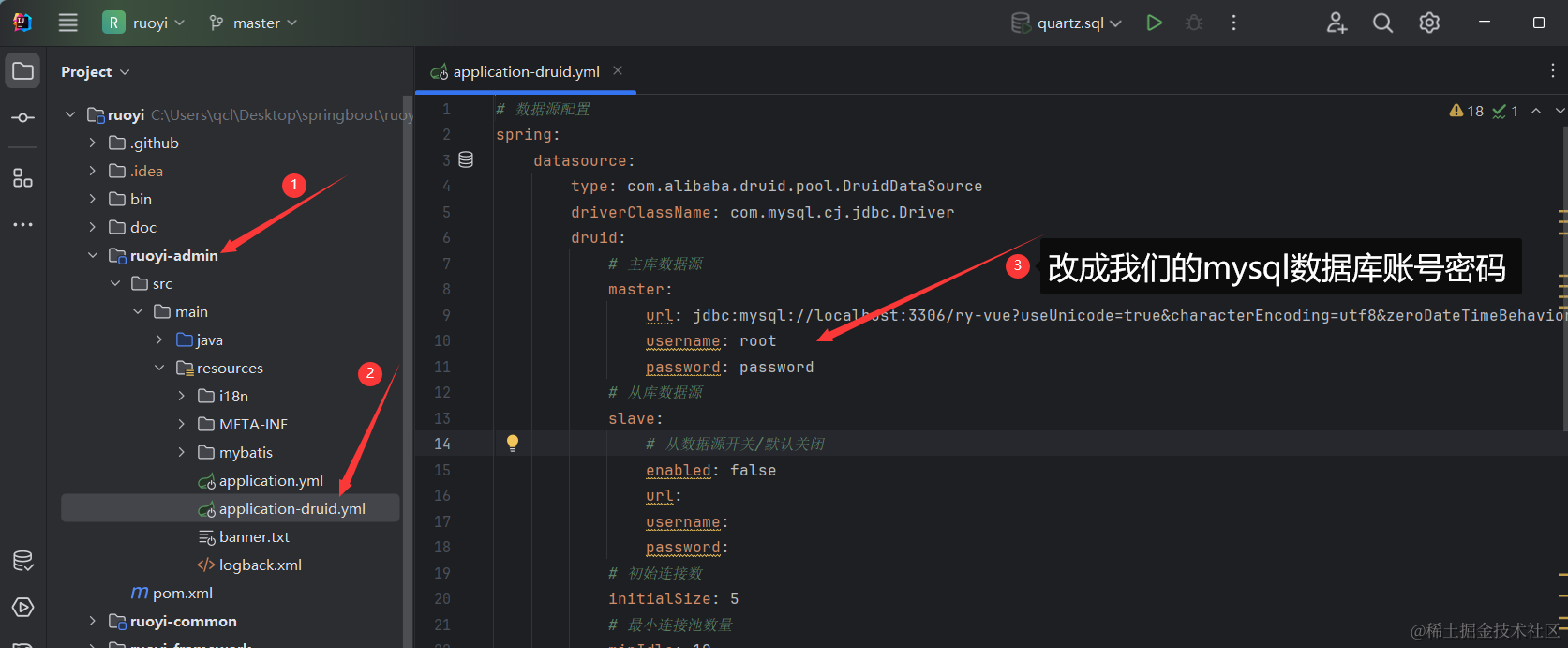This screenshot has height=648, width=1568.
Task: Click the green Run button
Action: pyautogui.click(x=1154, y=23)
